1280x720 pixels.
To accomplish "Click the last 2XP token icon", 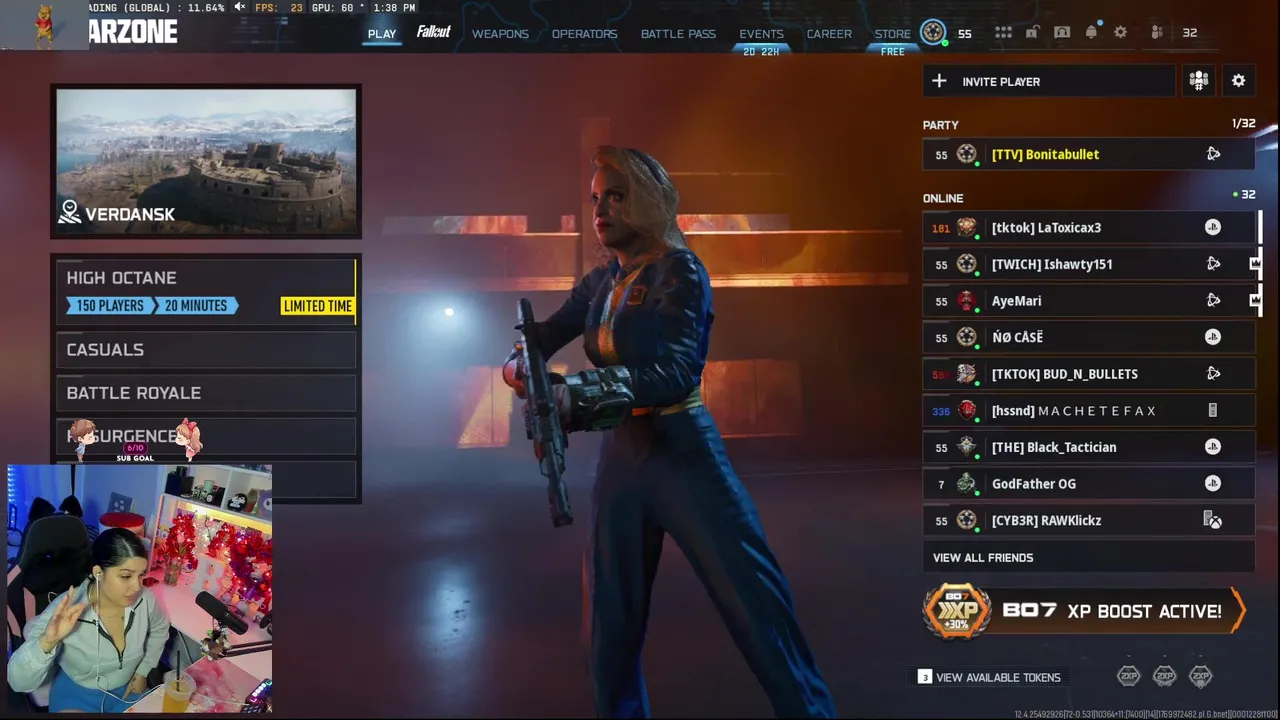I will 1200,676.
